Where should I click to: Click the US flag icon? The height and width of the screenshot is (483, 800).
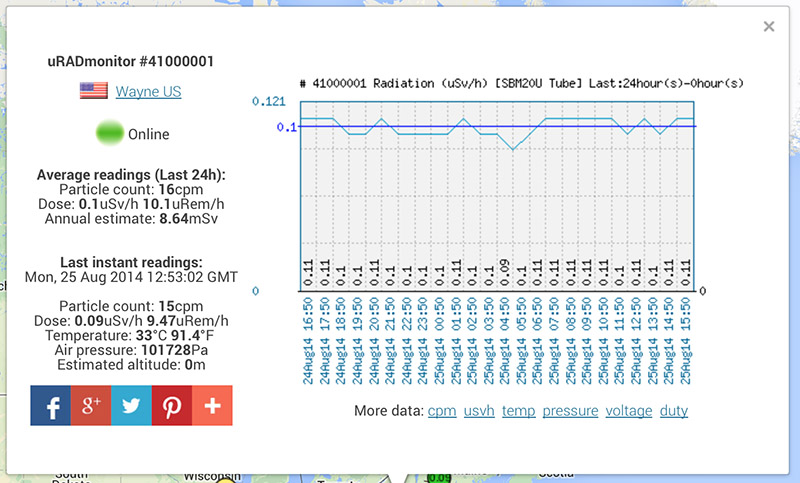tap(94, 92)
